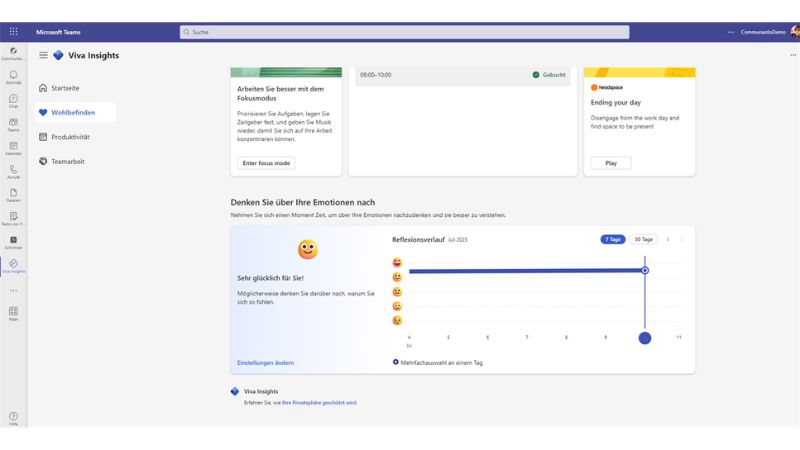Open Aktivität bell in Teams rail

point(13,77)
